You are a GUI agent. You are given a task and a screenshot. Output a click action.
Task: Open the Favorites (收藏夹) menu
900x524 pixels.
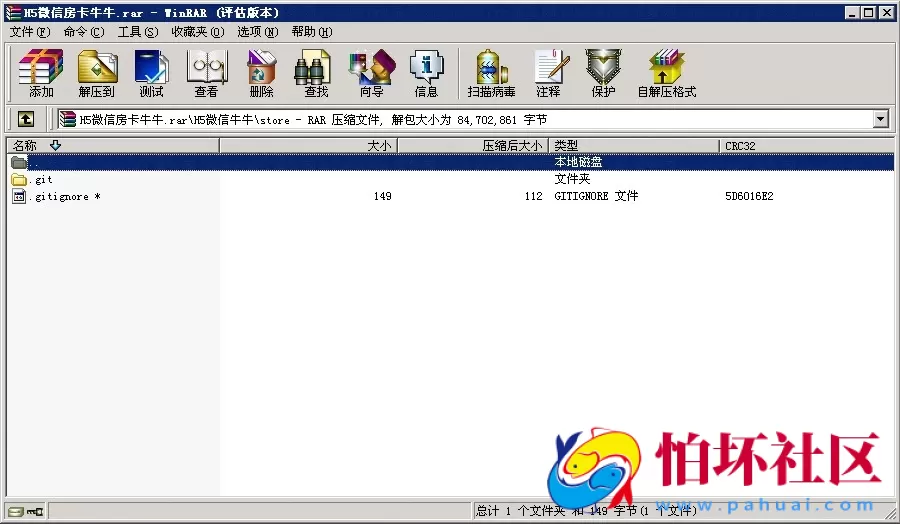point(198,32)
